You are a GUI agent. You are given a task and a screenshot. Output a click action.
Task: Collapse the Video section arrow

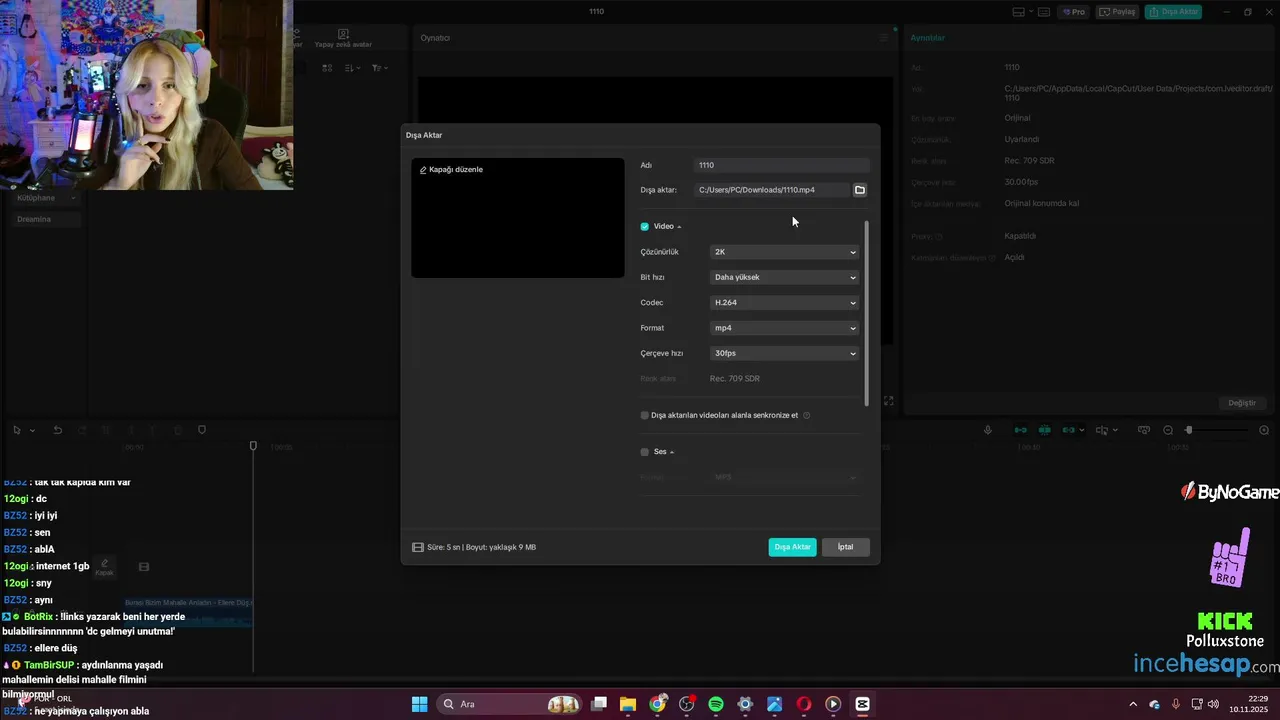(679, 227)
